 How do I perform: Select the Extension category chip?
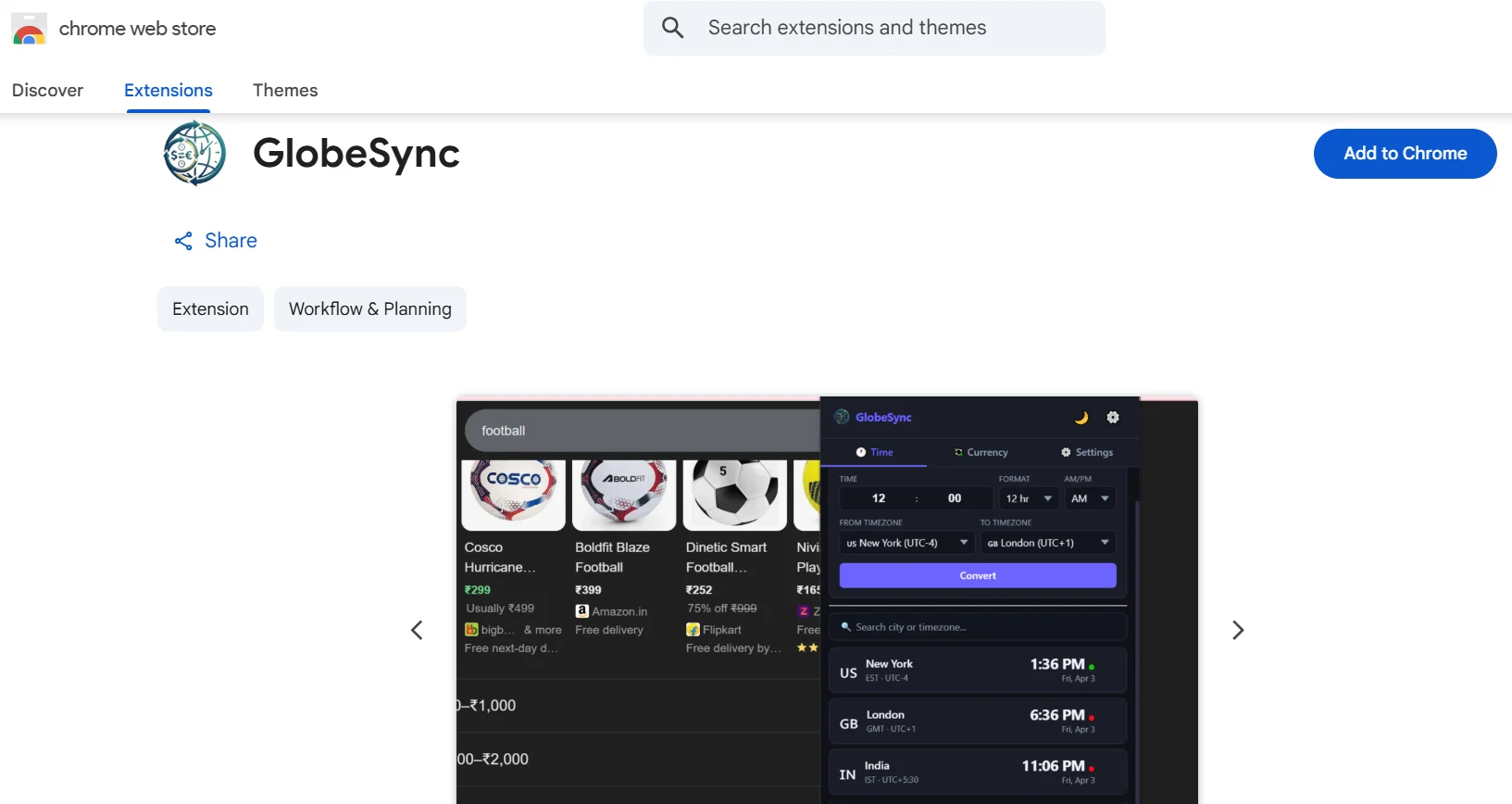pos(210,308)
